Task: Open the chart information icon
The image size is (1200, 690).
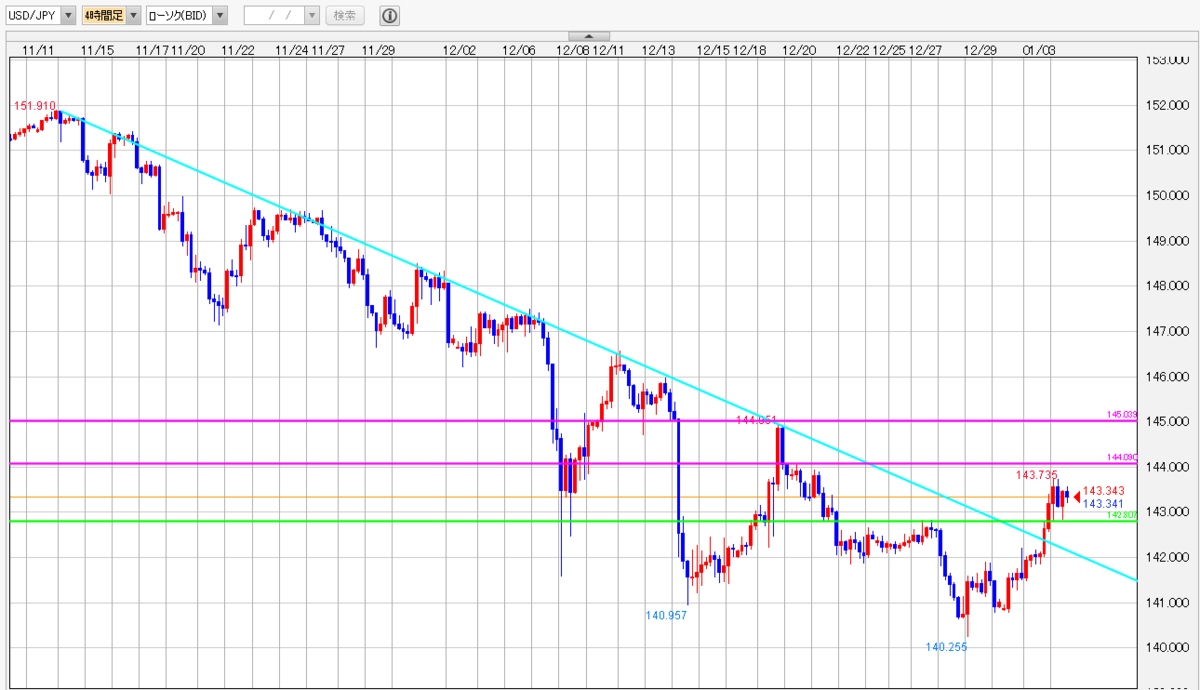Action: click(x=389, y=16)
